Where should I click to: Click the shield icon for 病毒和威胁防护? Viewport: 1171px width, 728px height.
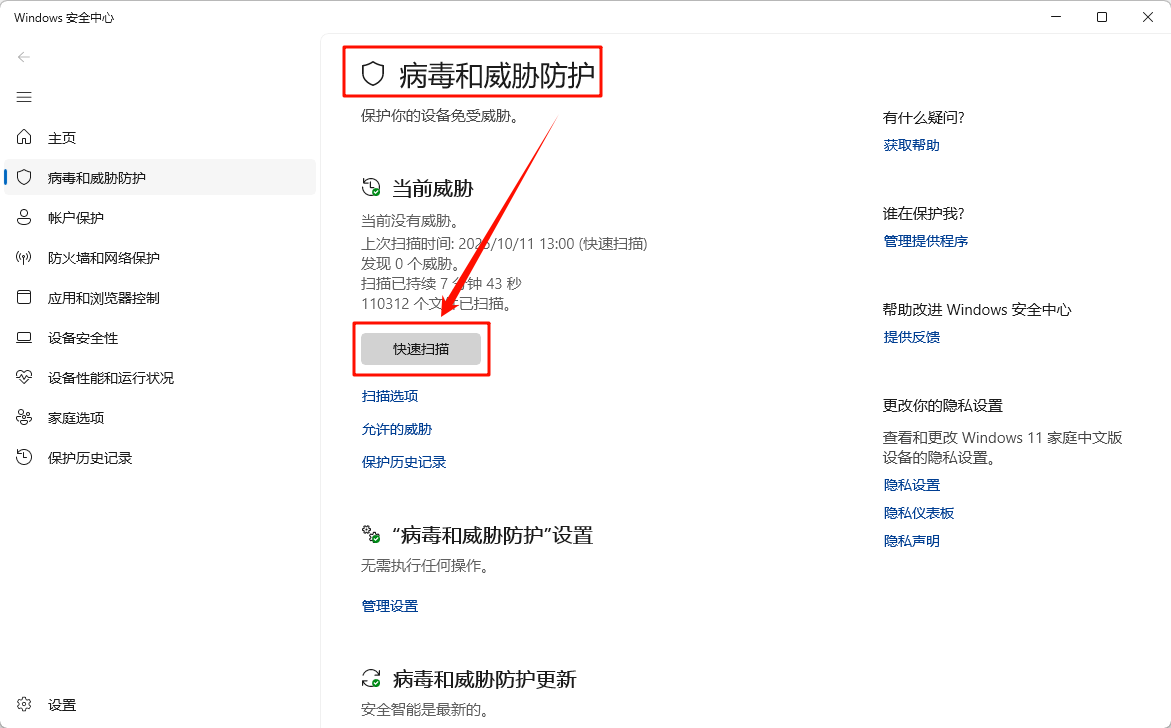[x=24, y=178]
